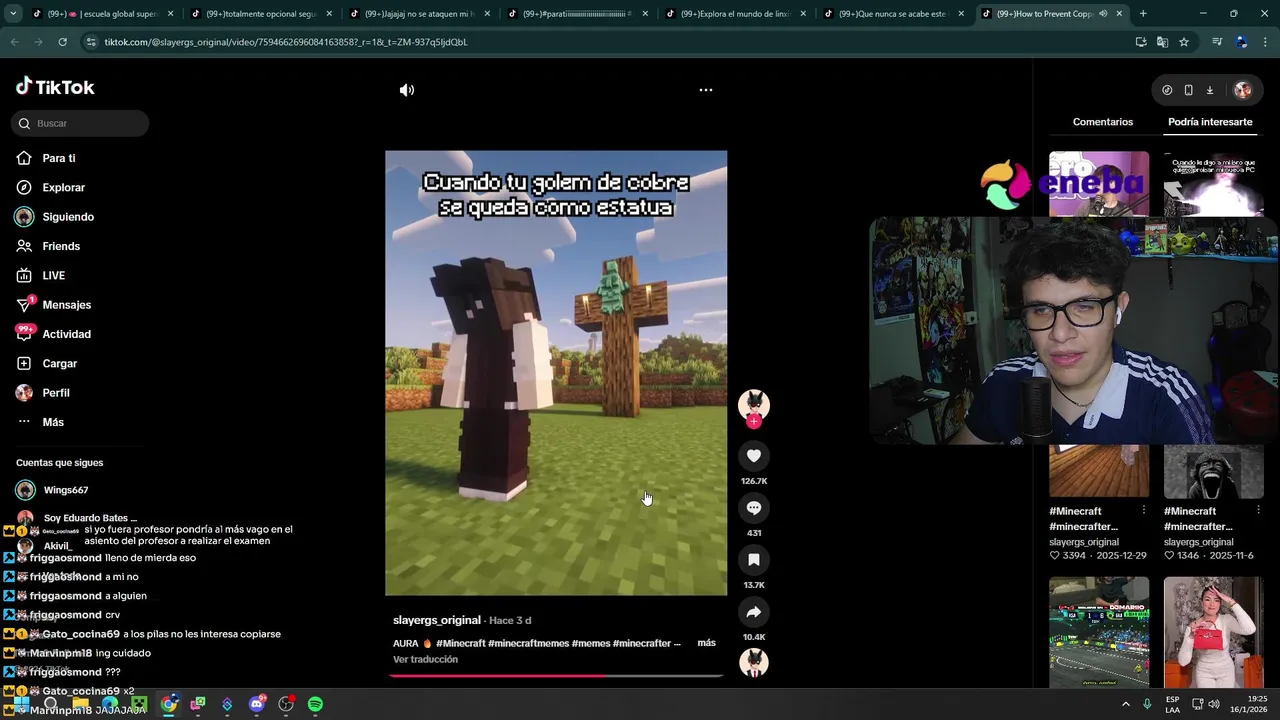Bookmark this page with star icon
The height and width of the screenshot is (720, 1280).
click(x=1184, y=42)
